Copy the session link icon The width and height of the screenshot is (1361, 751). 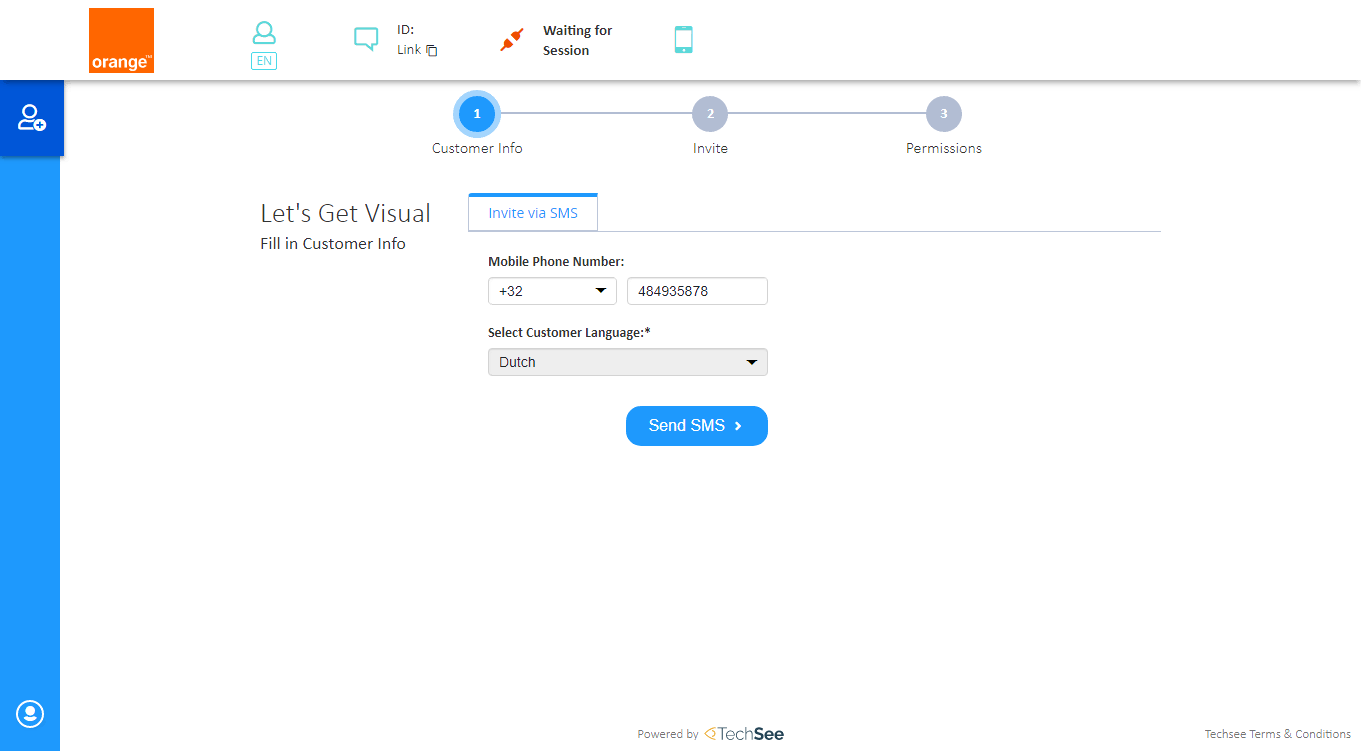coord(432,50)
